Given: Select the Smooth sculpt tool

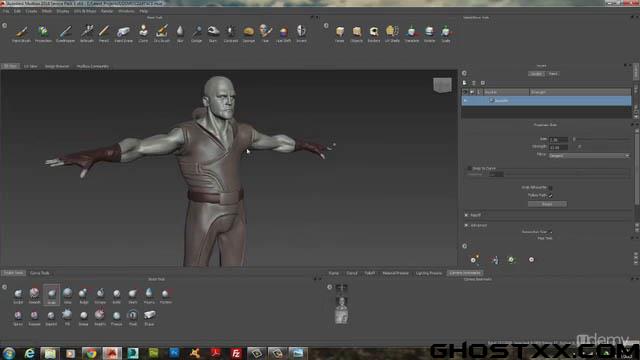Looking at the screenshot, I should pos(34,295).
